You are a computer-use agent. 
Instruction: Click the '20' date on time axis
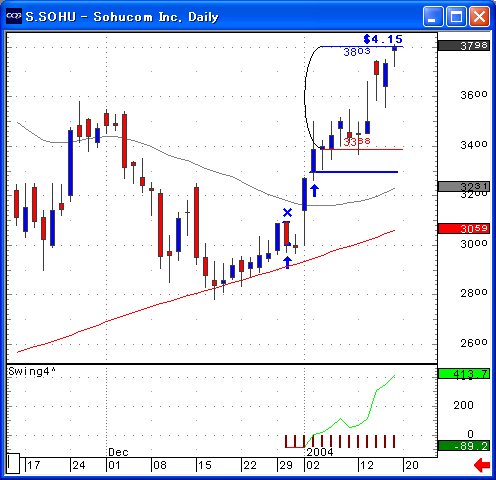412,465
